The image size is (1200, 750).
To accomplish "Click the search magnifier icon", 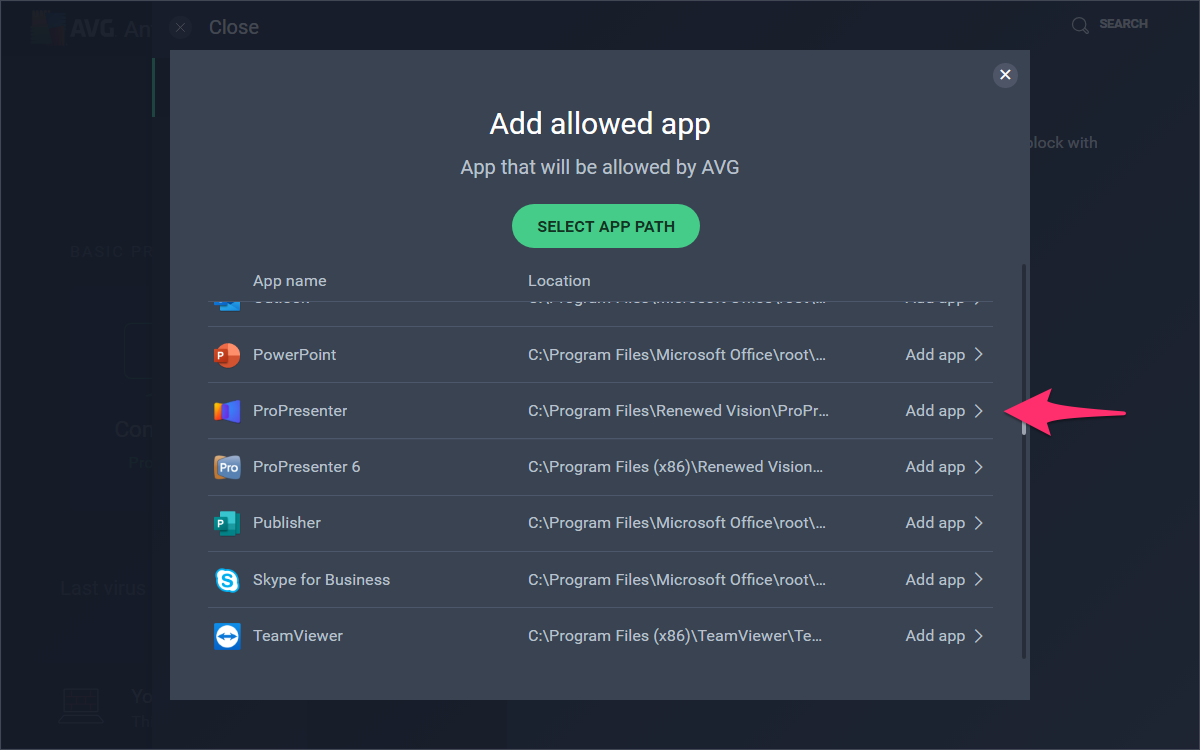I will coord(1080,25).
